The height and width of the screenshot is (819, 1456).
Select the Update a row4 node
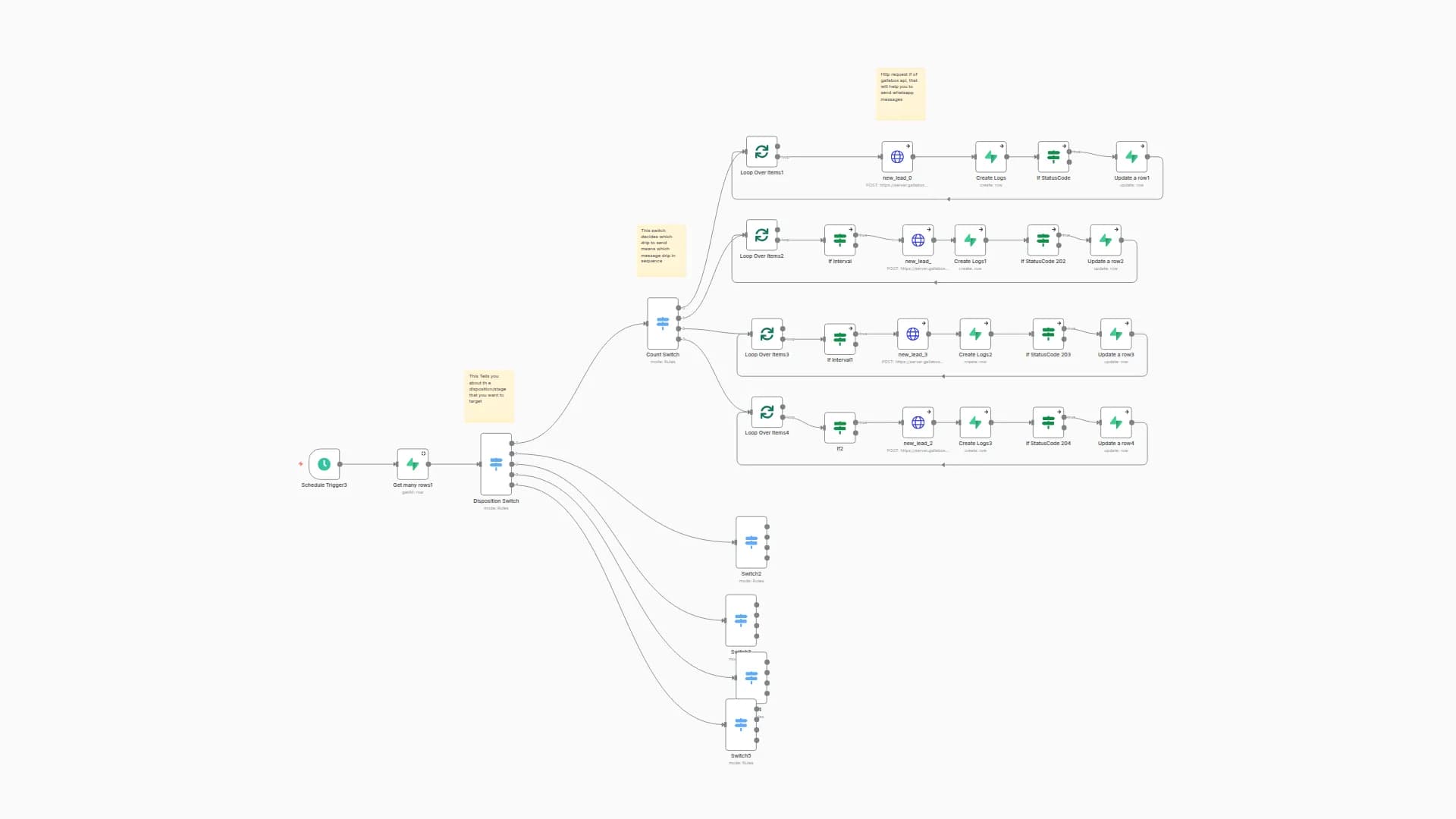[1116, 422]
